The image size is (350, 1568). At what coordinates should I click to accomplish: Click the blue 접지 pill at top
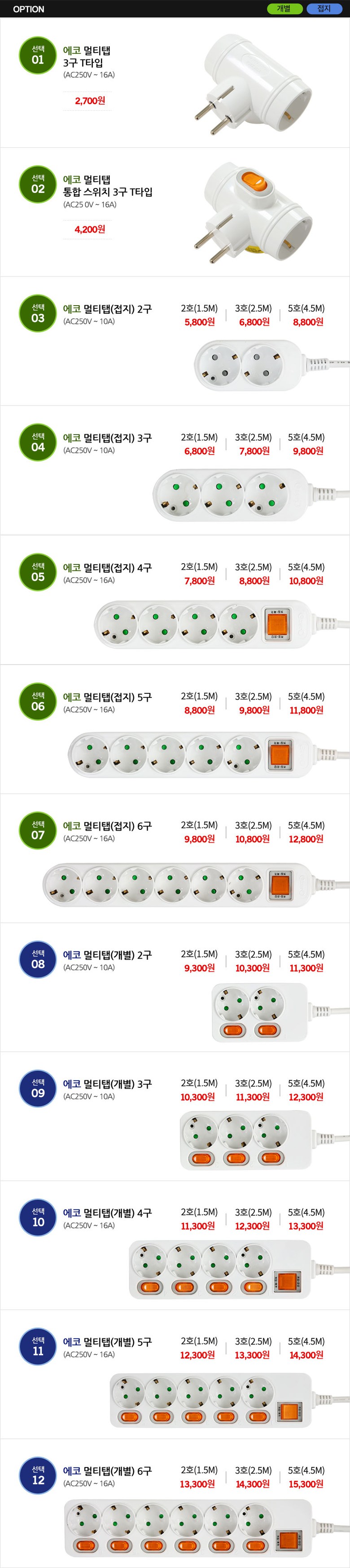tap(324, 9)
